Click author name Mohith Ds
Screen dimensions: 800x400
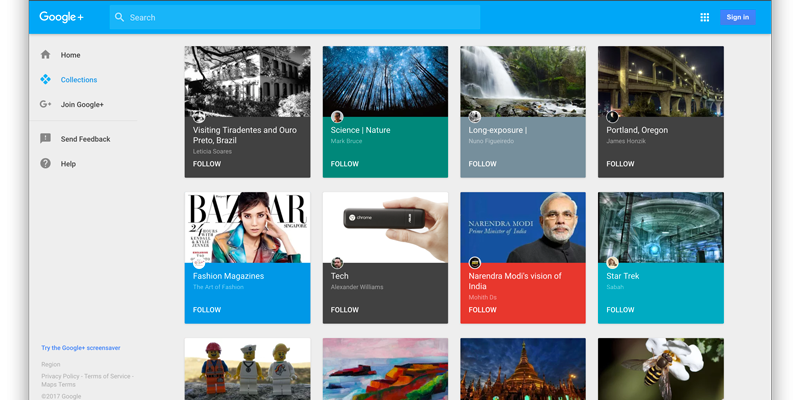point(483,297)
